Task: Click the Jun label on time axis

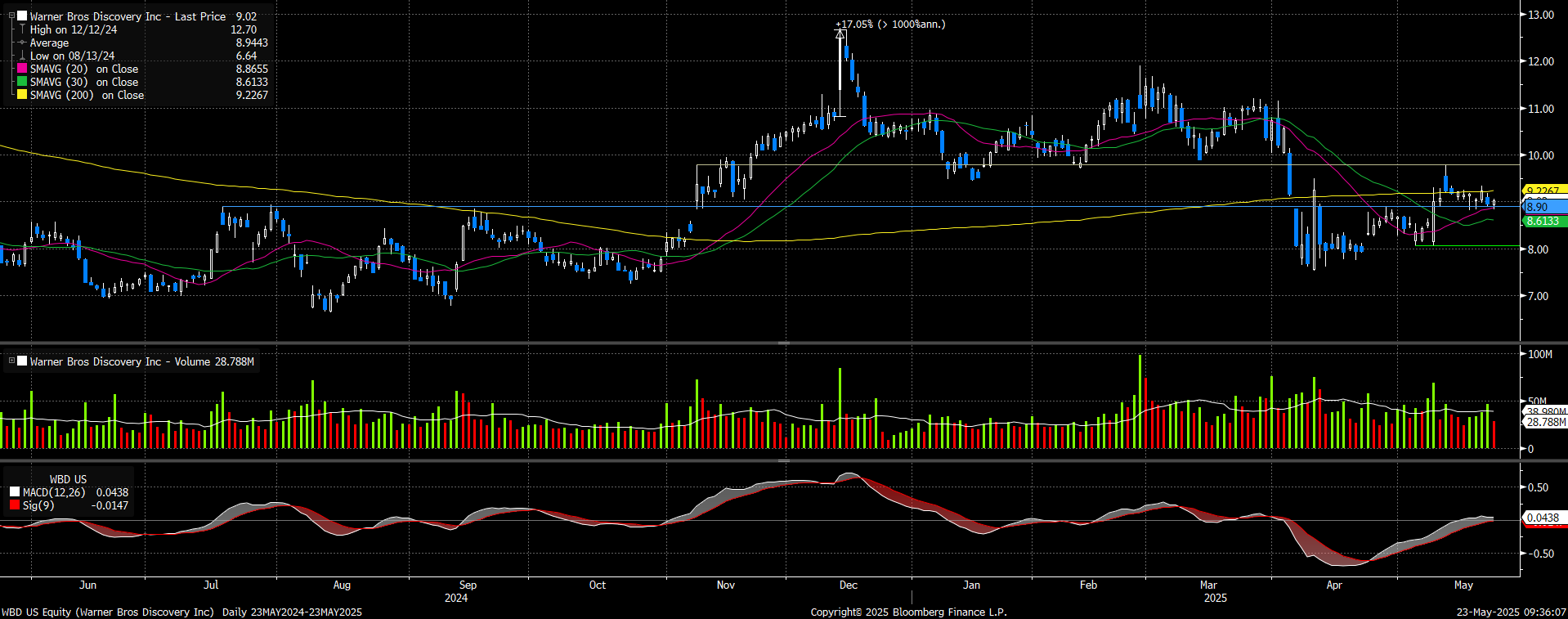Action: pyautogui.click(x=87, y=585)
